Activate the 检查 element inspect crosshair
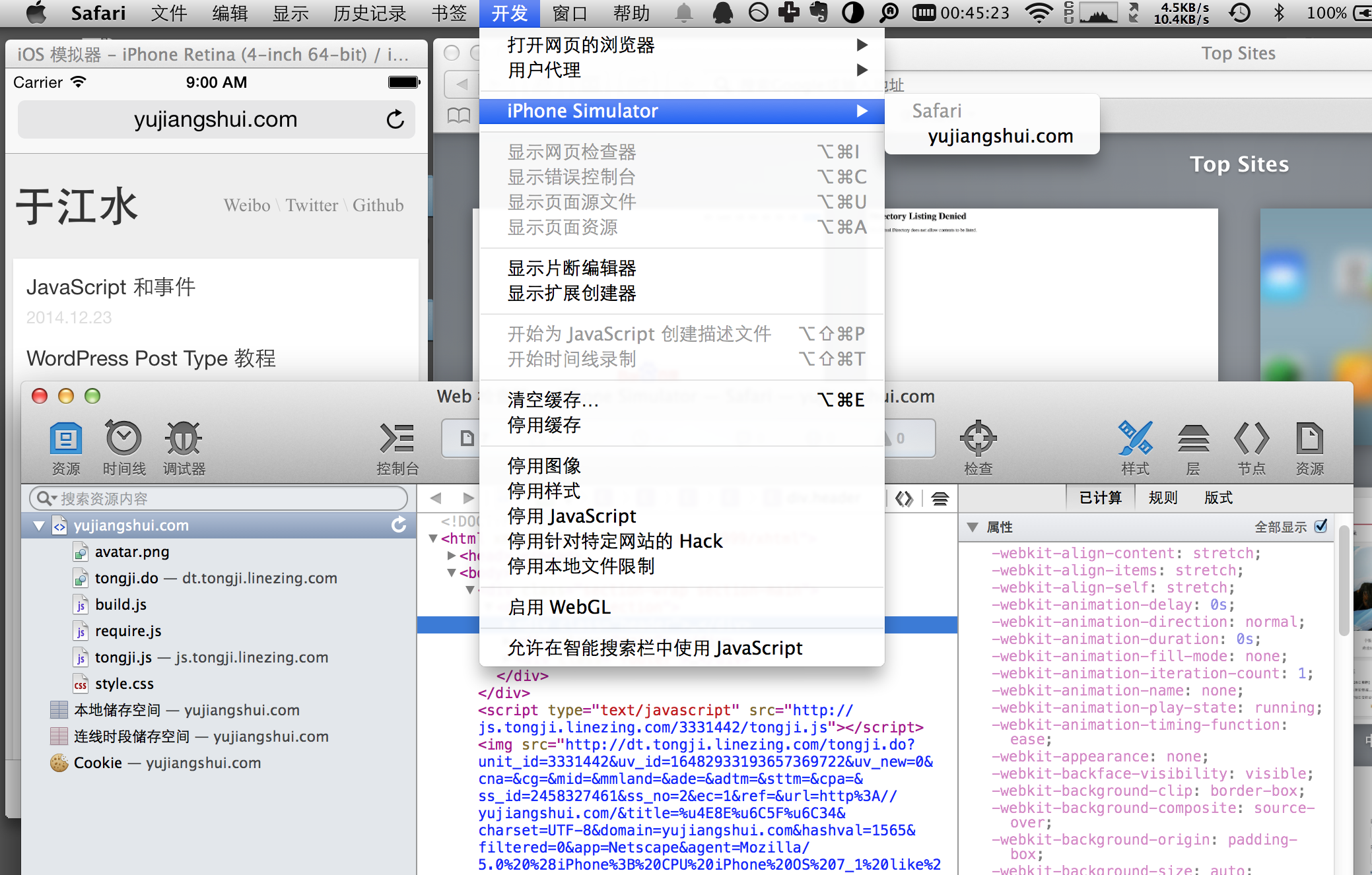This screenshot has height=875, width=1372. [x=978, y=449]
